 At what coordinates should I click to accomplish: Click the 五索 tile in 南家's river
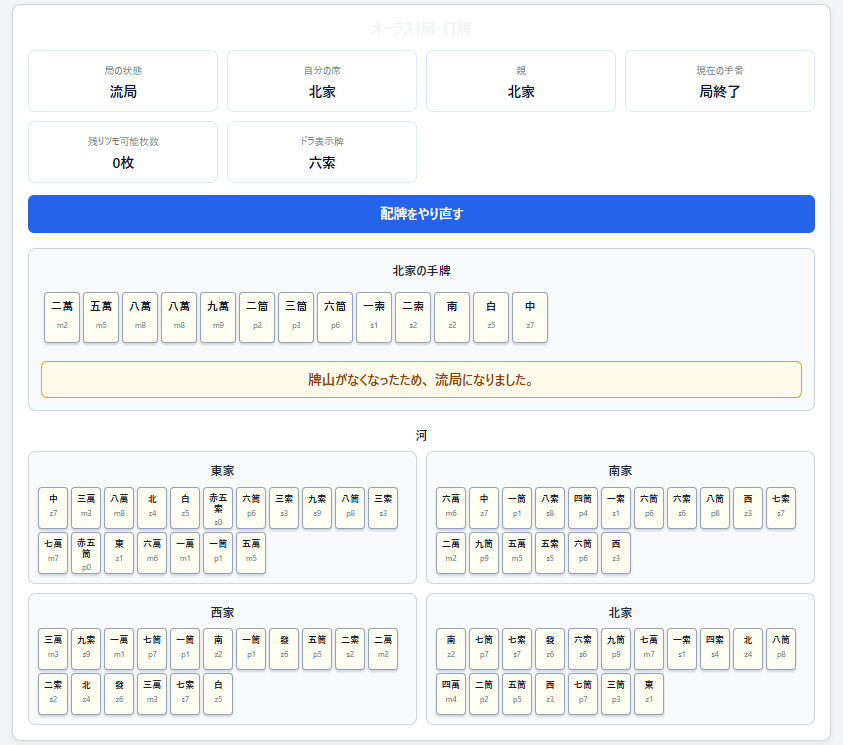point(550,553)
